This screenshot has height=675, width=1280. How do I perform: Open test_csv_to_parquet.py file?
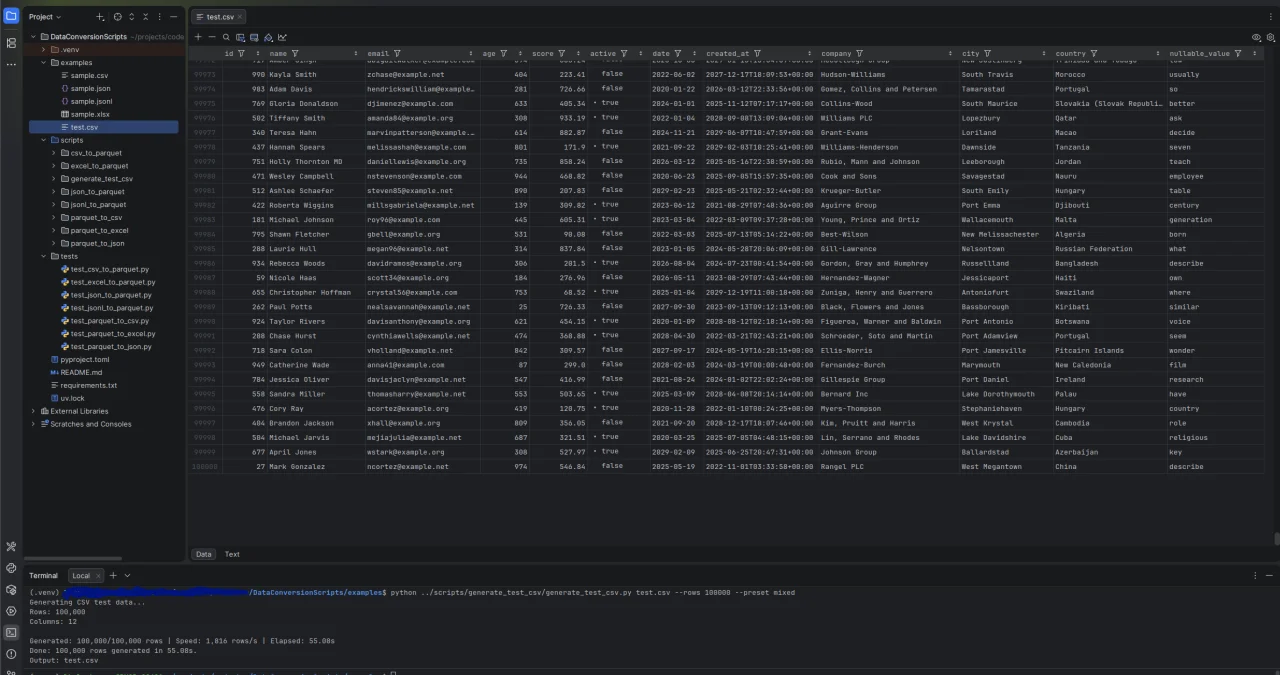(x=108, y=269)
